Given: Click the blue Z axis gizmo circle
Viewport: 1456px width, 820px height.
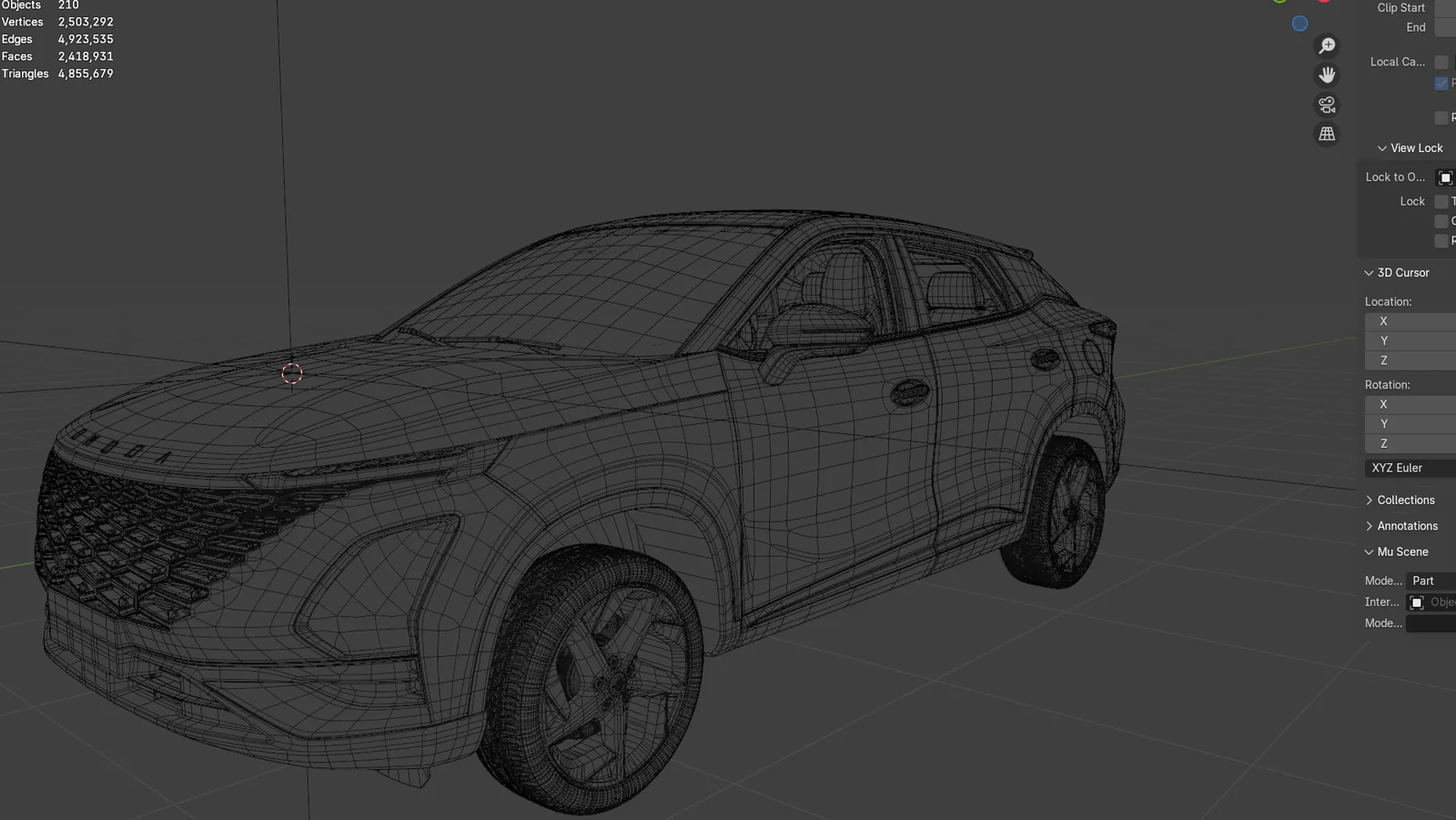Looking at the screenshot, I should click(1299, 24).
